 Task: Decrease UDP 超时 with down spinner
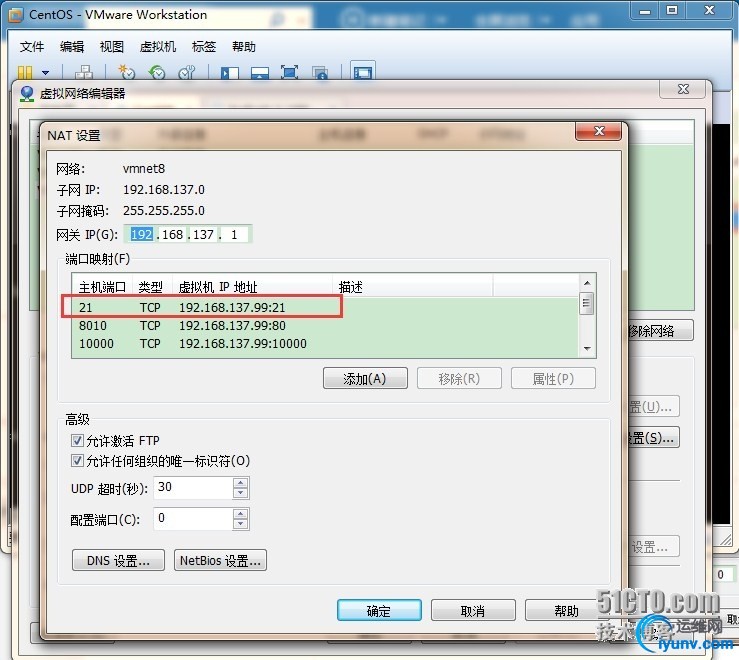tap(240, 493)
